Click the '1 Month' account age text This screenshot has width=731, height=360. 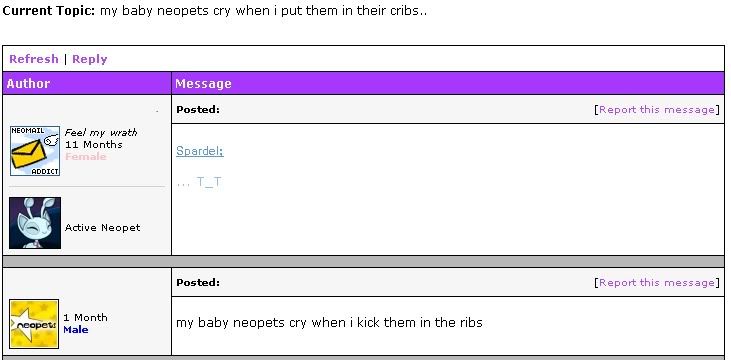[85, 318]
